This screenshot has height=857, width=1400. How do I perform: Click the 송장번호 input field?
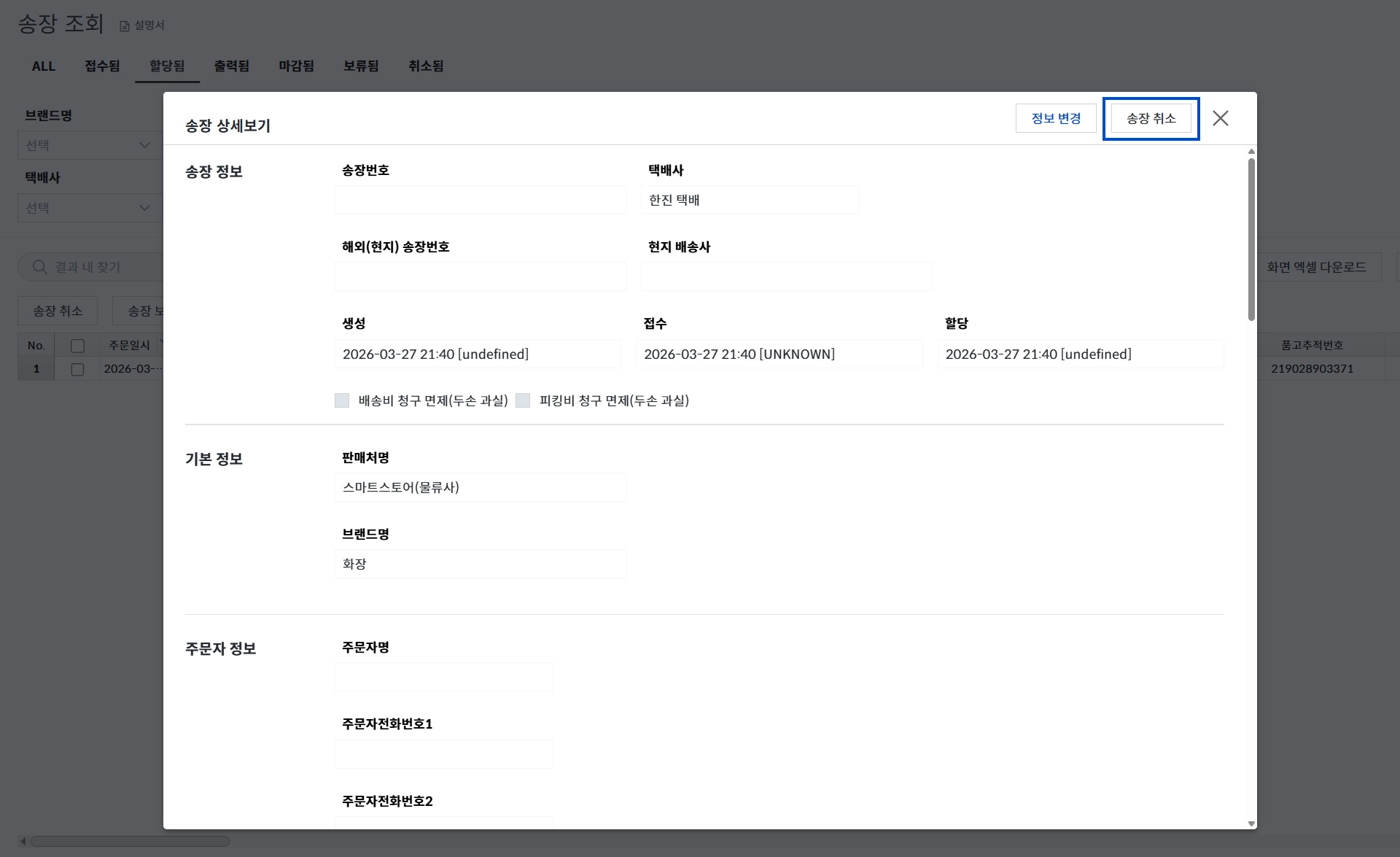tap(480, 200)
